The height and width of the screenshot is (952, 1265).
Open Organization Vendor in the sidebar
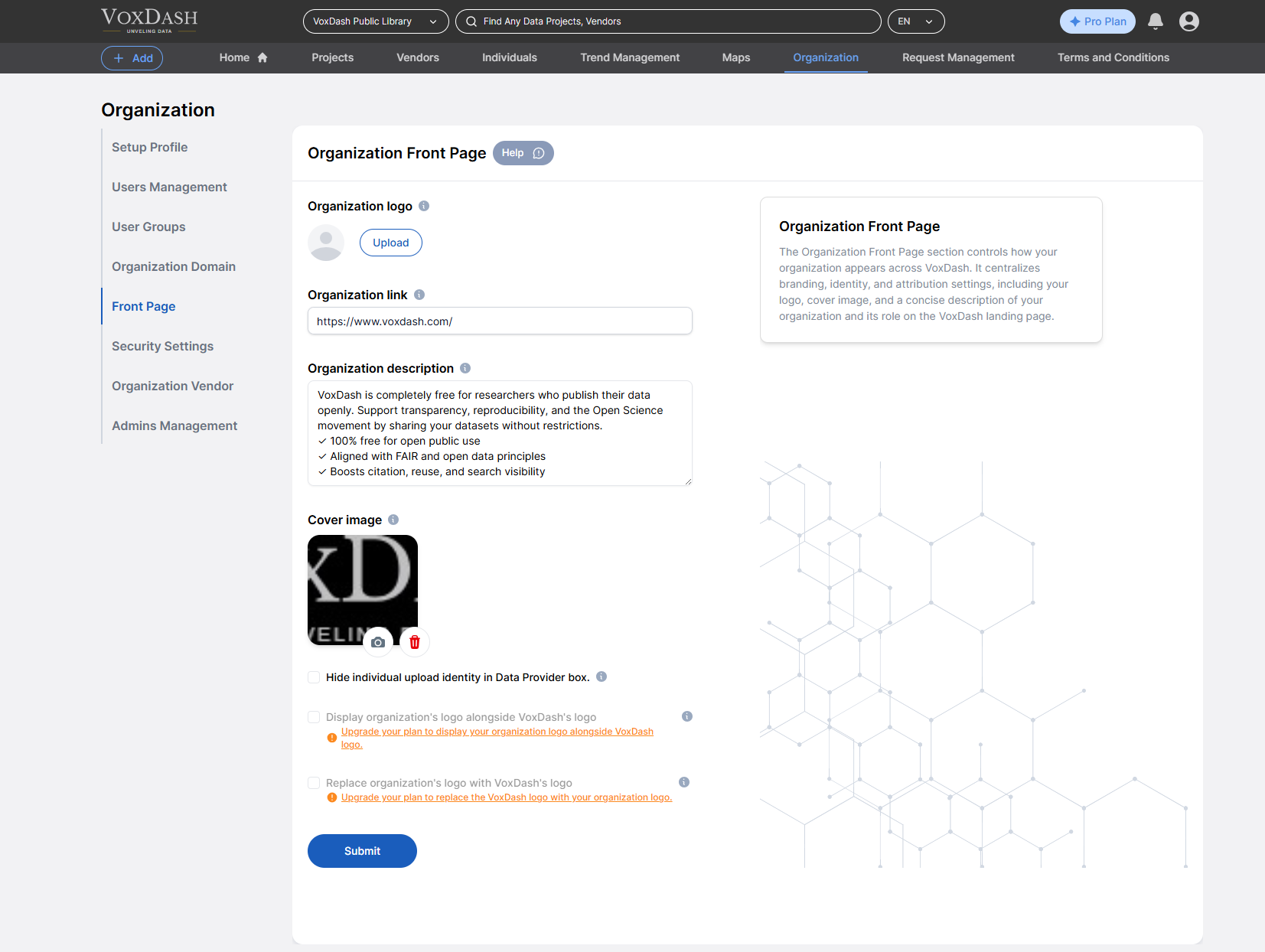[173, 386]
